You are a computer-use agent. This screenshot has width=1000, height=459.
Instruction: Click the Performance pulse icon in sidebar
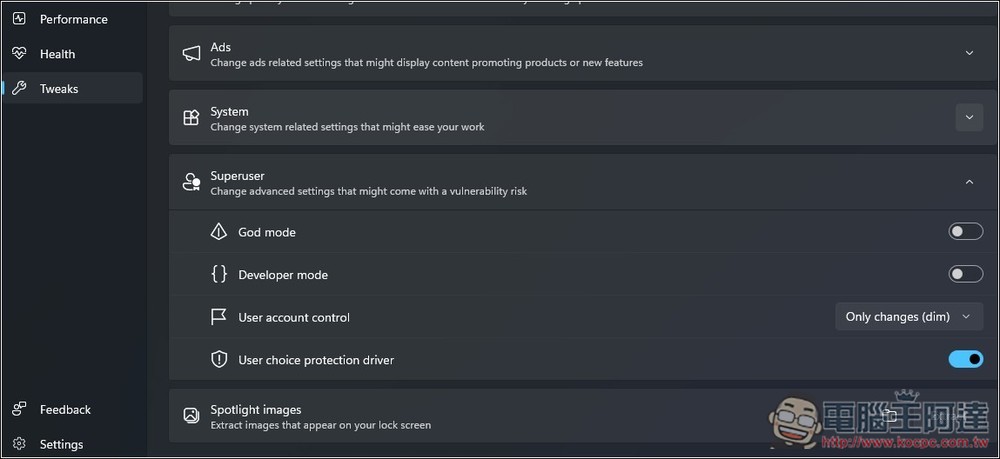(19, 18)
